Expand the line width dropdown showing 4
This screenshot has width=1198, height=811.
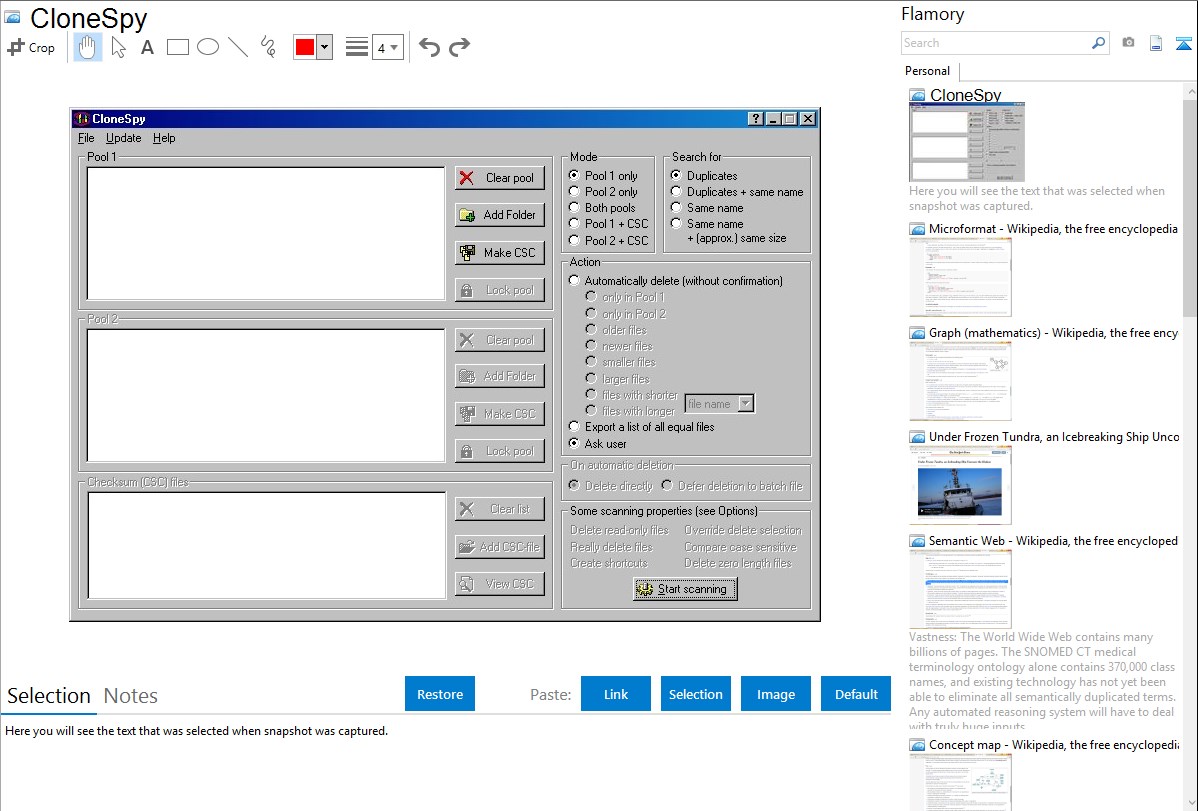tap(387, 47)
